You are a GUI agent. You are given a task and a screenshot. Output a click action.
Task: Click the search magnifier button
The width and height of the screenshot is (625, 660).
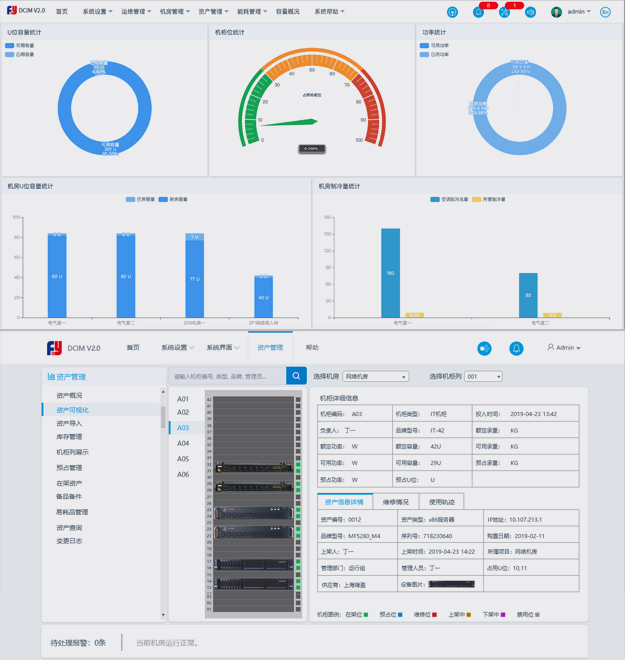296,376
